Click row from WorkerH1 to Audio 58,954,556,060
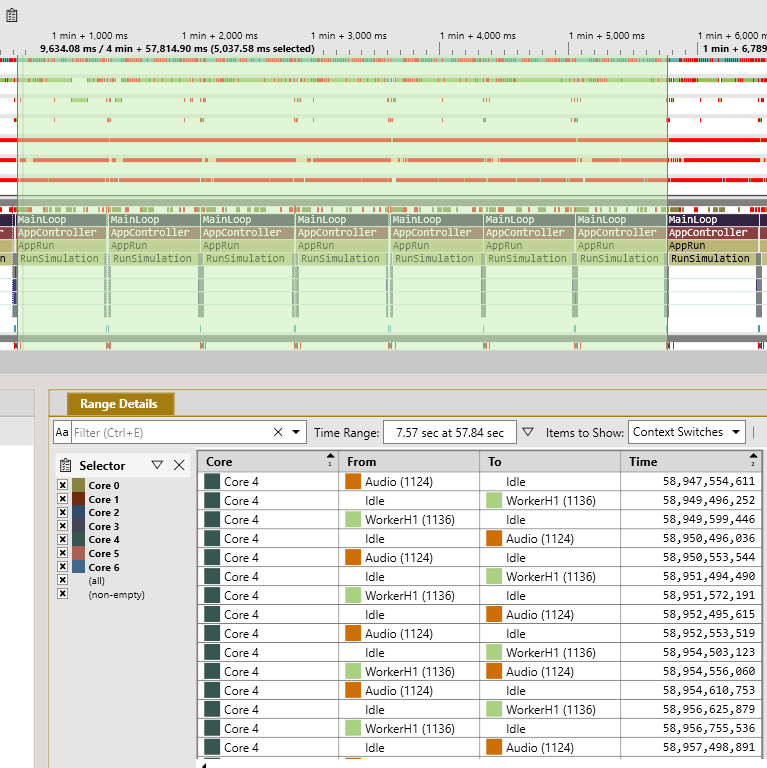Image resolution: width=767 pixels, height=768 pixels. [479, 672]
